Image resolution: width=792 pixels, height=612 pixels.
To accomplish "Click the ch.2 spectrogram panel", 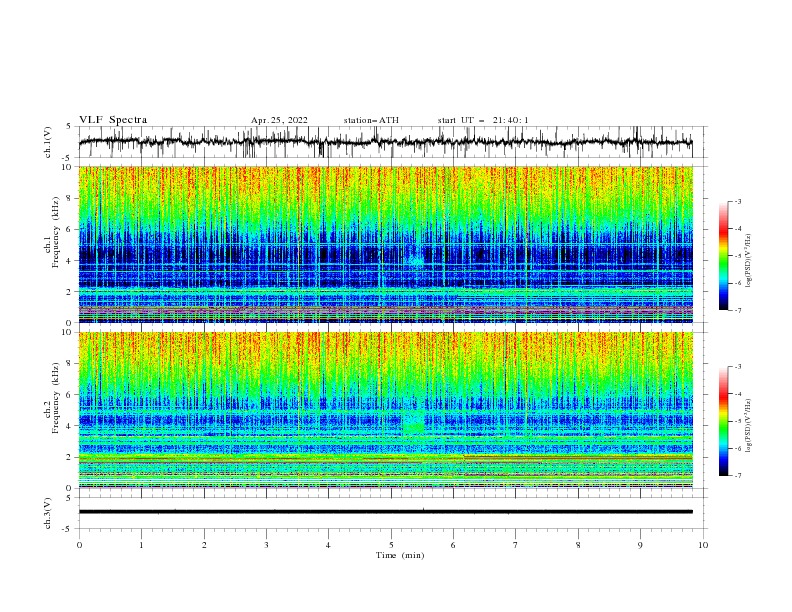I will pyautogui.click(x=385, y=410).
